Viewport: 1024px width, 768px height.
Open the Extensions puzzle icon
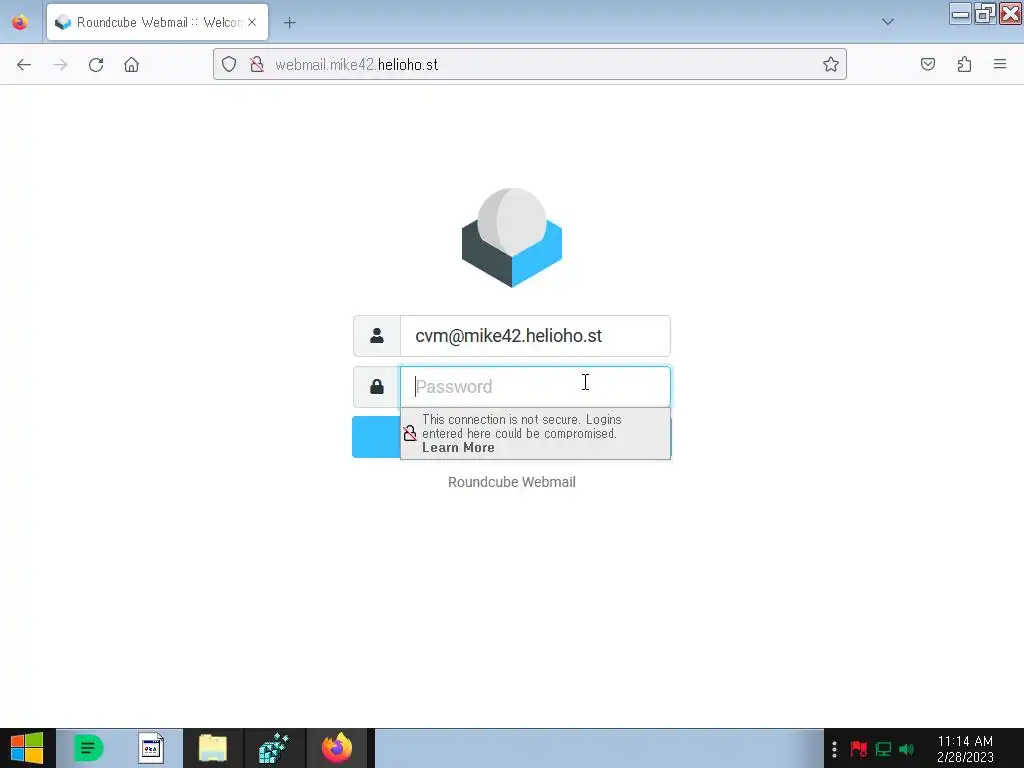pos(964,64)
